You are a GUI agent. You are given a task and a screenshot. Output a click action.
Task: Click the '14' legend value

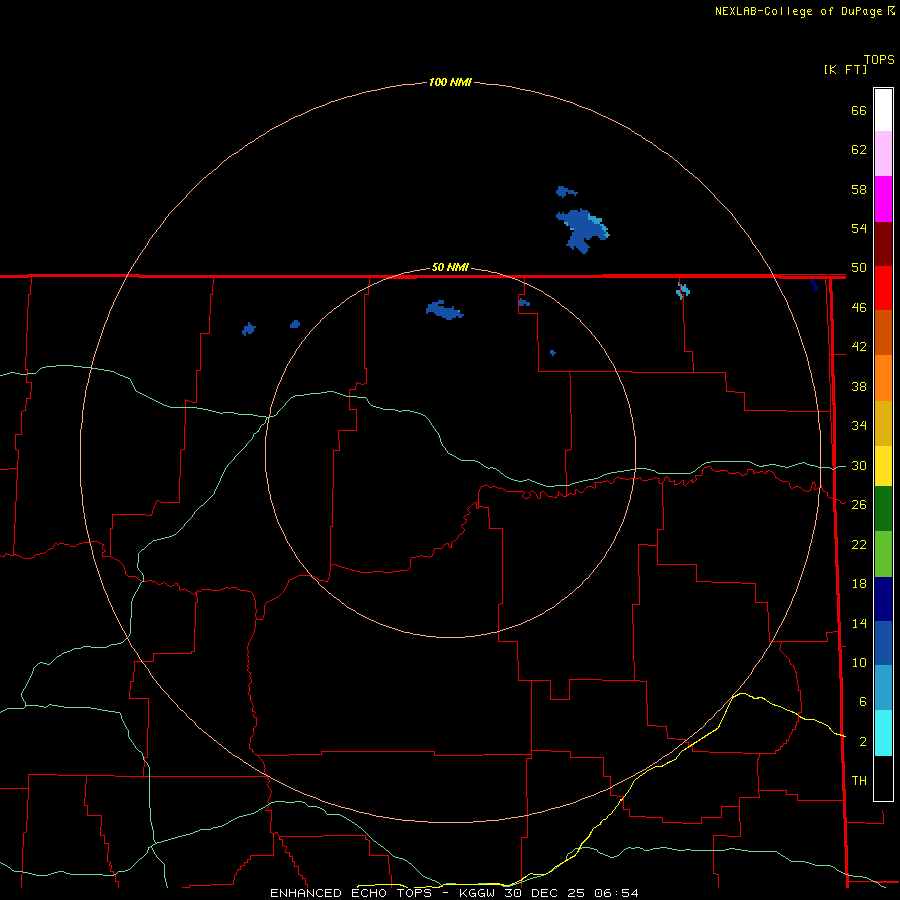click(x=859, y=623)
